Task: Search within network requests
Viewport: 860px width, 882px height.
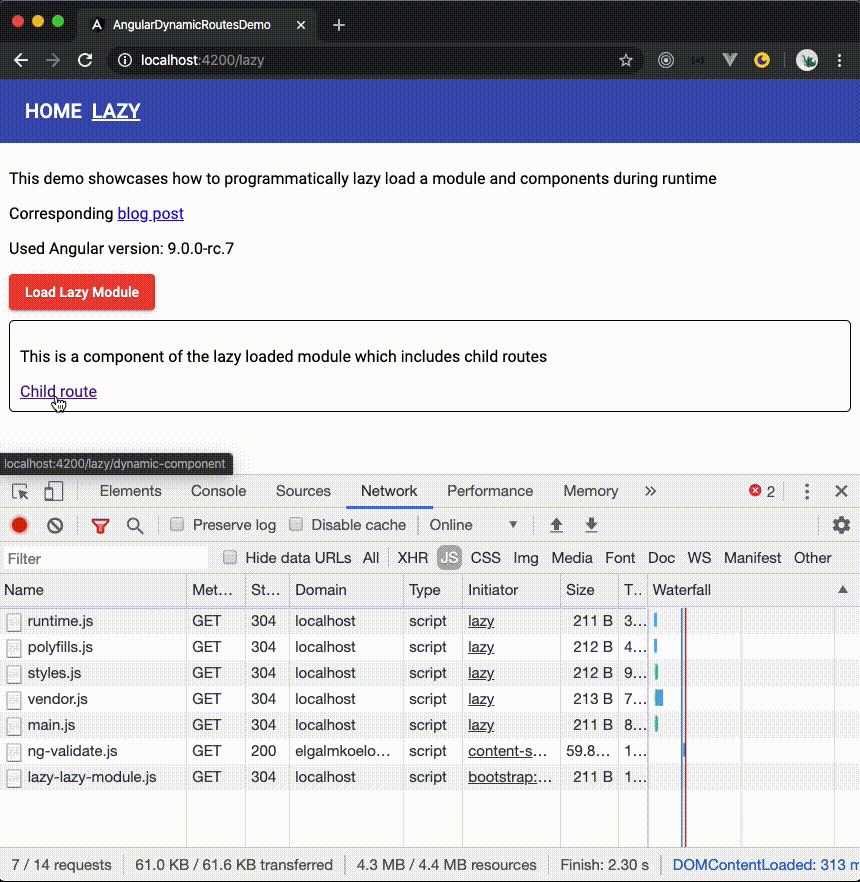Action: tap(135, 524)
